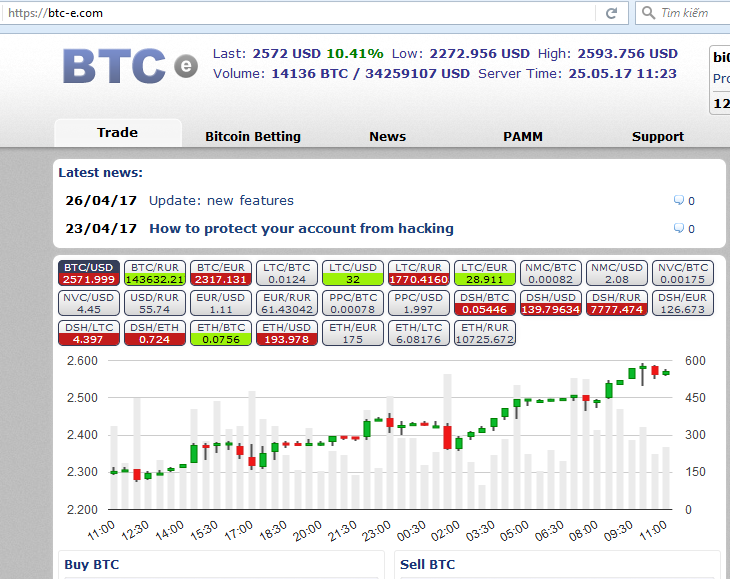Click the High value 2593.756 USD
The width and height of the screenshot is (730, 579).
coord(628,54)
